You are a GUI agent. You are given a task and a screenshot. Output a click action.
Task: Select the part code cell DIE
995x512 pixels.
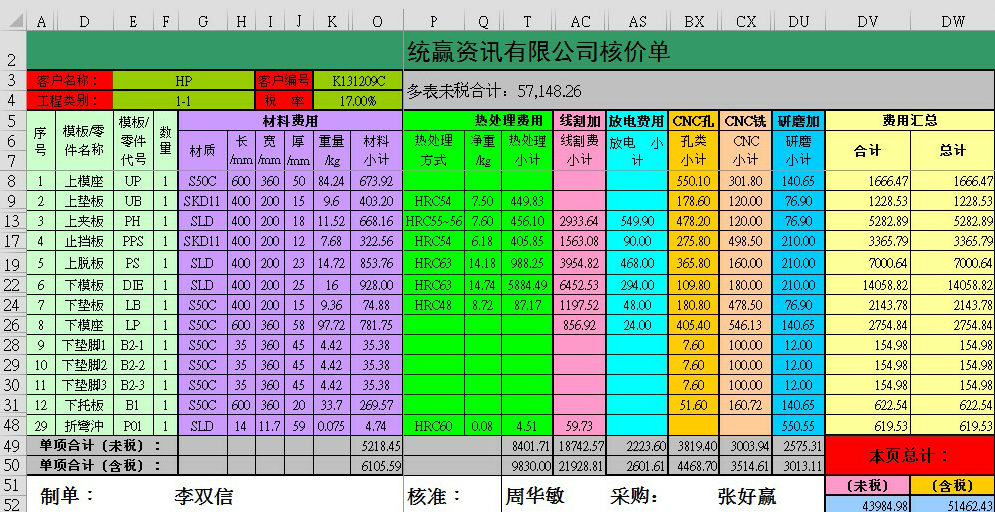point(133,285)
